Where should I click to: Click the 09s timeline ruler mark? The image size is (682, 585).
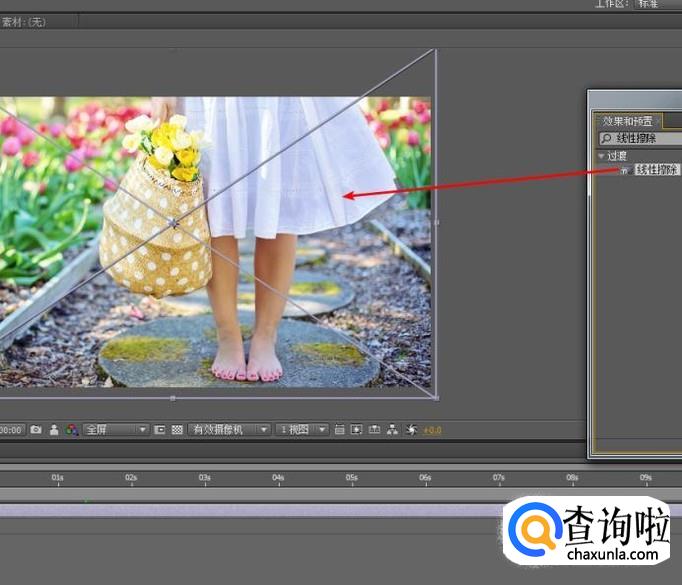click(x=646, y=478)
